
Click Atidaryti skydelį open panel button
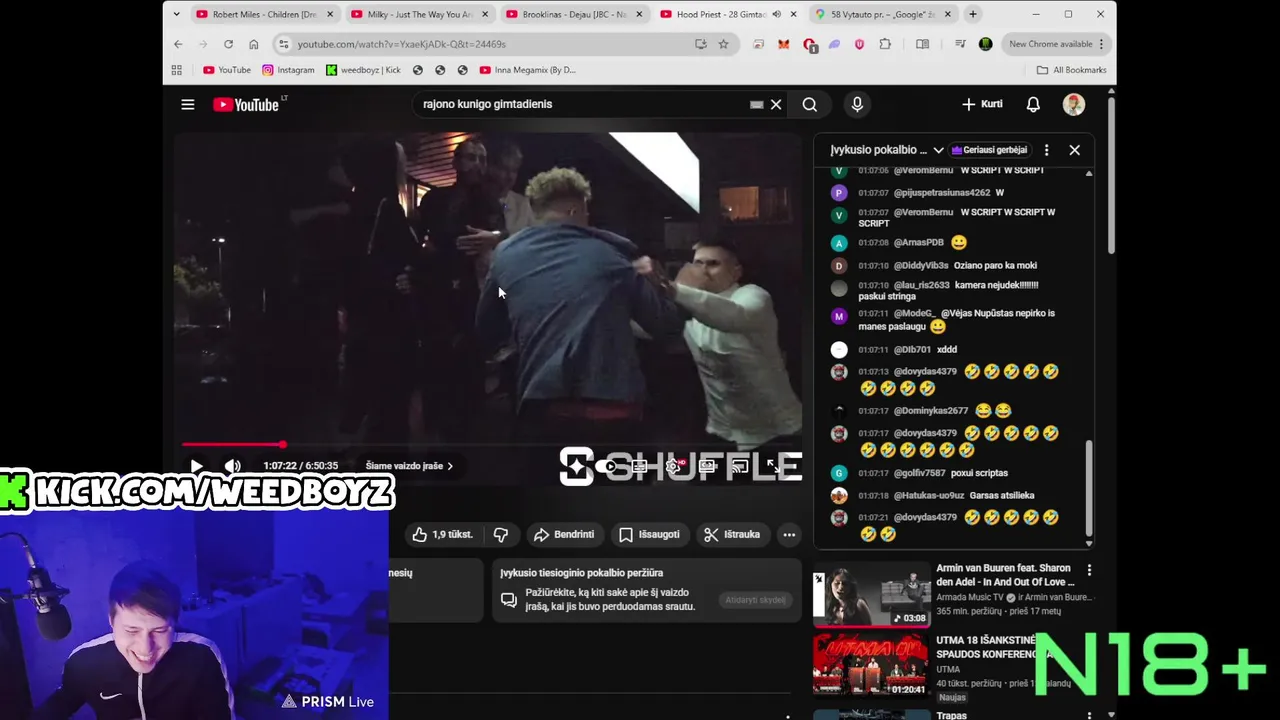tap(755, 600)
